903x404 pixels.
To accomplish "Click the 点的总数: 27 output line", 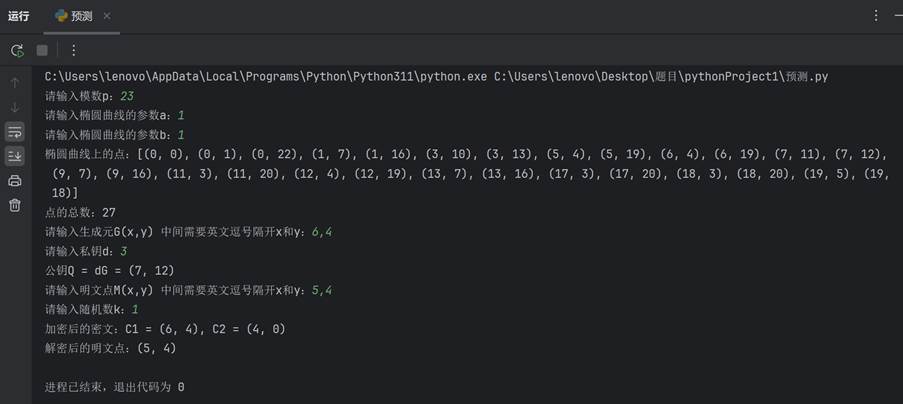I will [81, 212].
